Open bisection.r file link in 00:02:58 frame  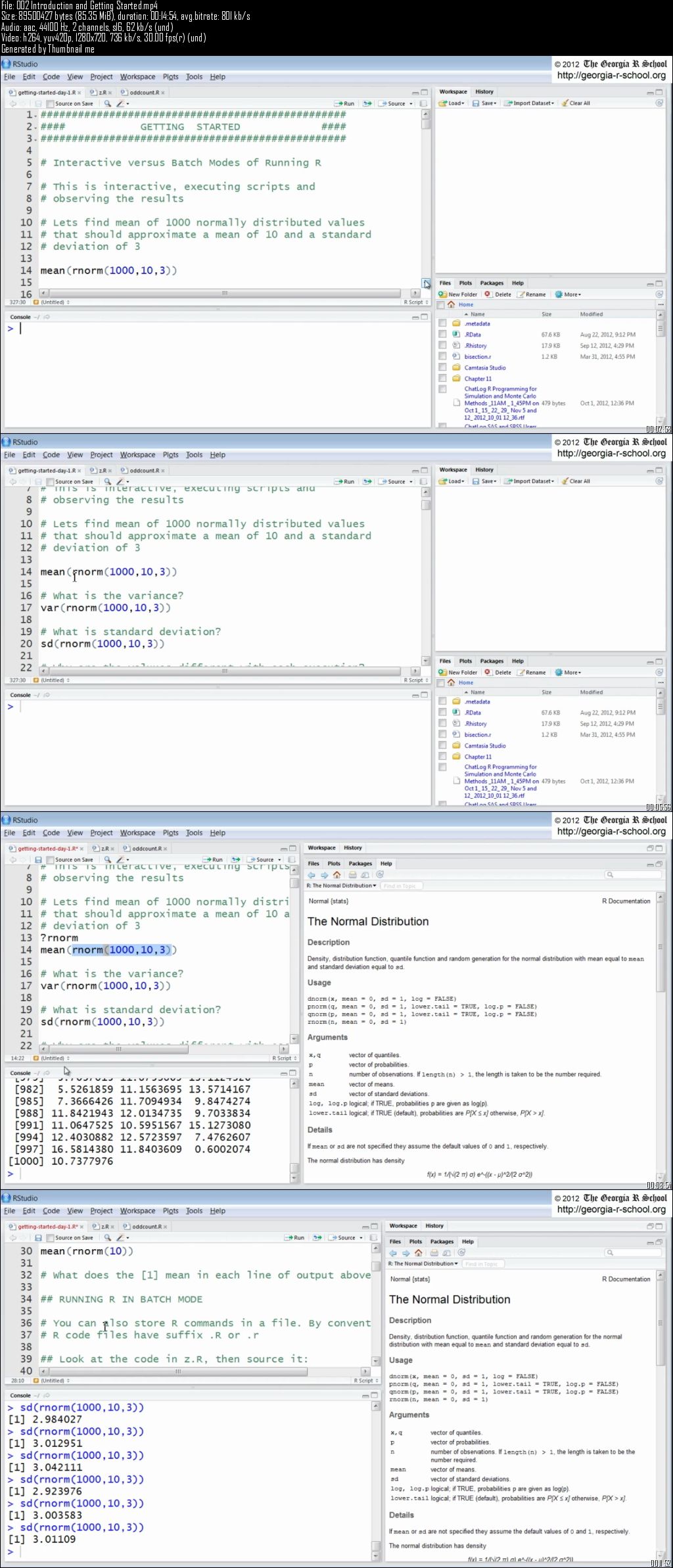(478, 357)
